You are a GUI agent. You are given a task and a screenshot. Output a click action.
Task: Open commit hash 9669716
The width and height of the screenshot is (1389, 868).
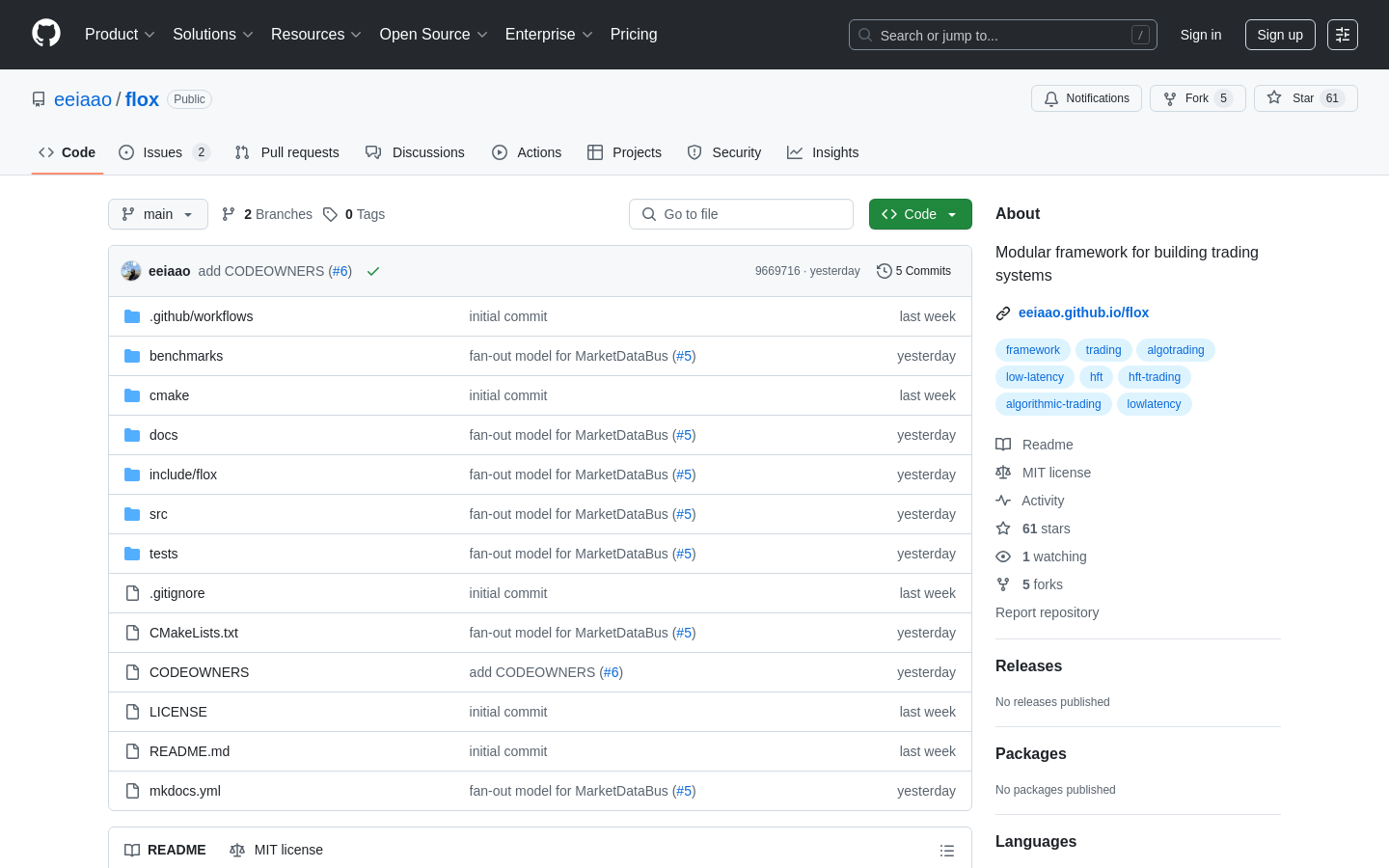[777, 271]
